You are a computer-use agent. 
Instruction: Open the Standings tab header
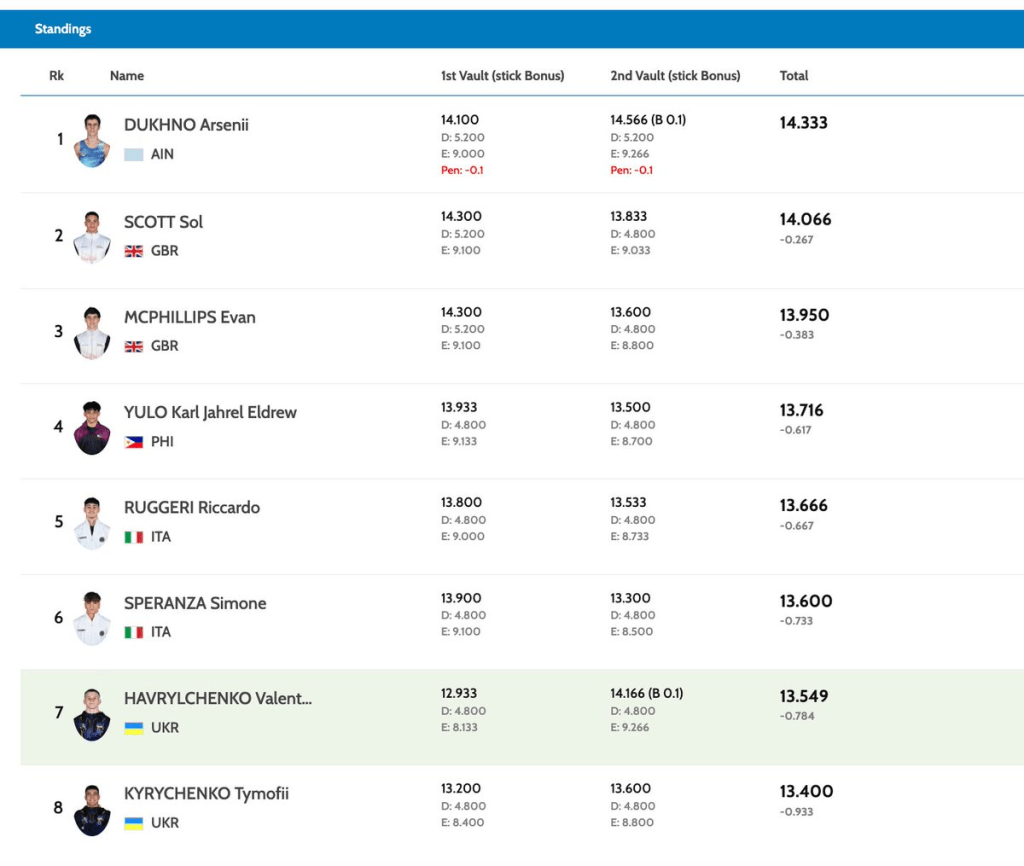(x=63, y=29)
